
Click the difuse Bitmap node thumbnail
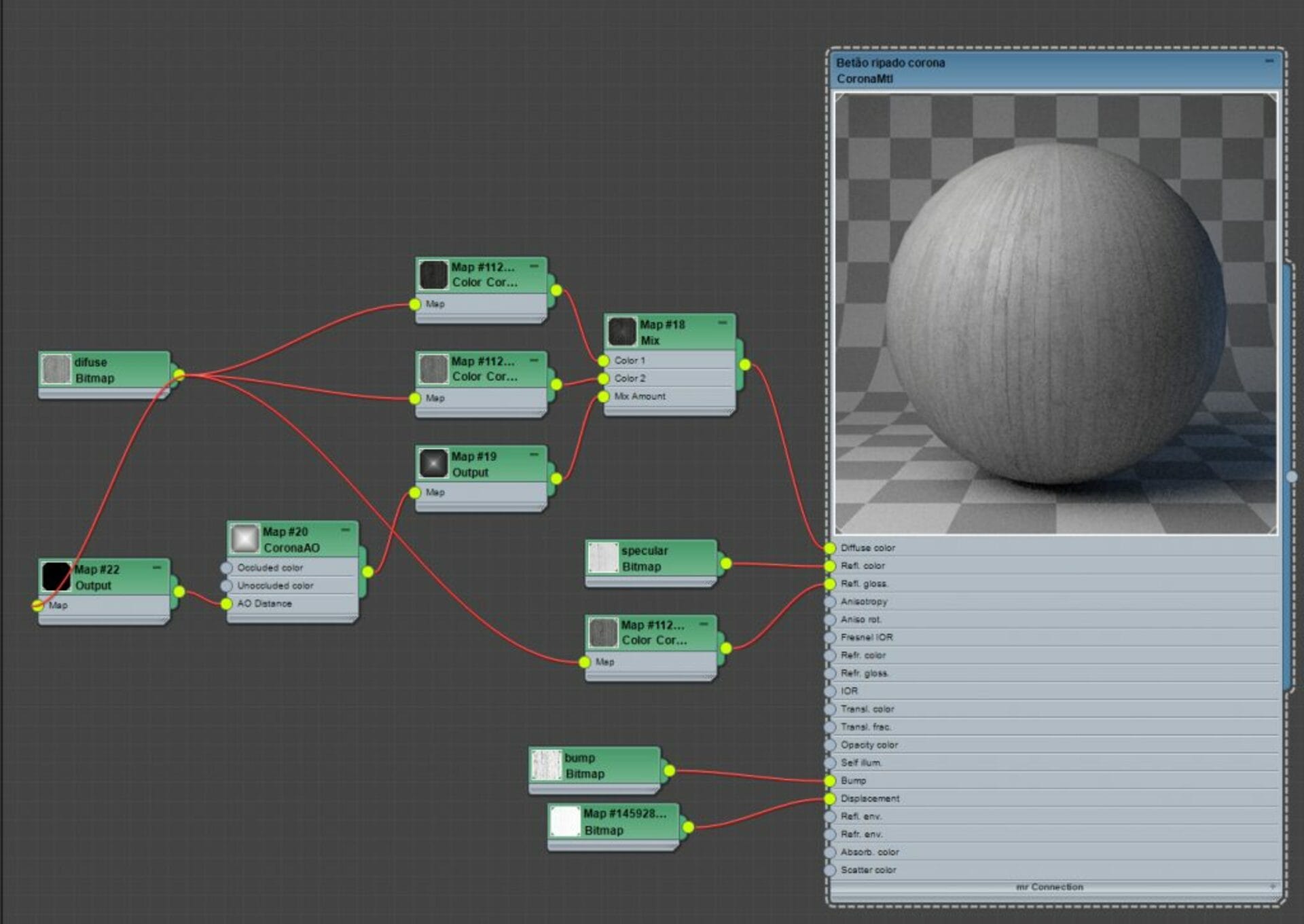pyautogui.click(x=56, y=370)
